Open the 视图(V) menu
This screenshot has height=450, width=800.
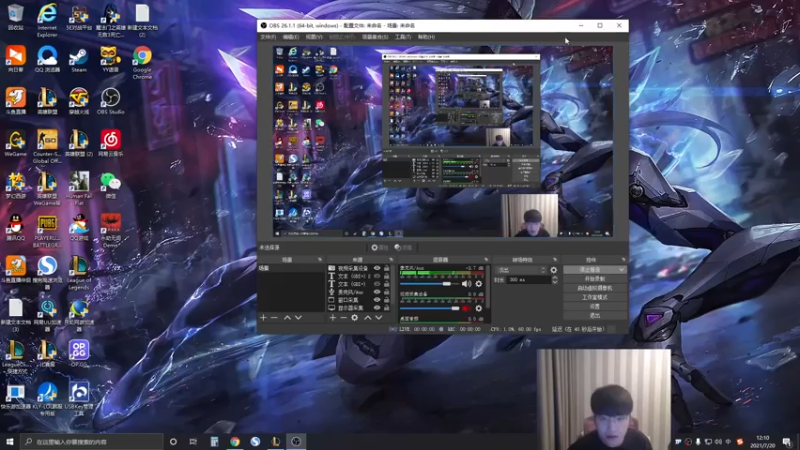(314, 37)
